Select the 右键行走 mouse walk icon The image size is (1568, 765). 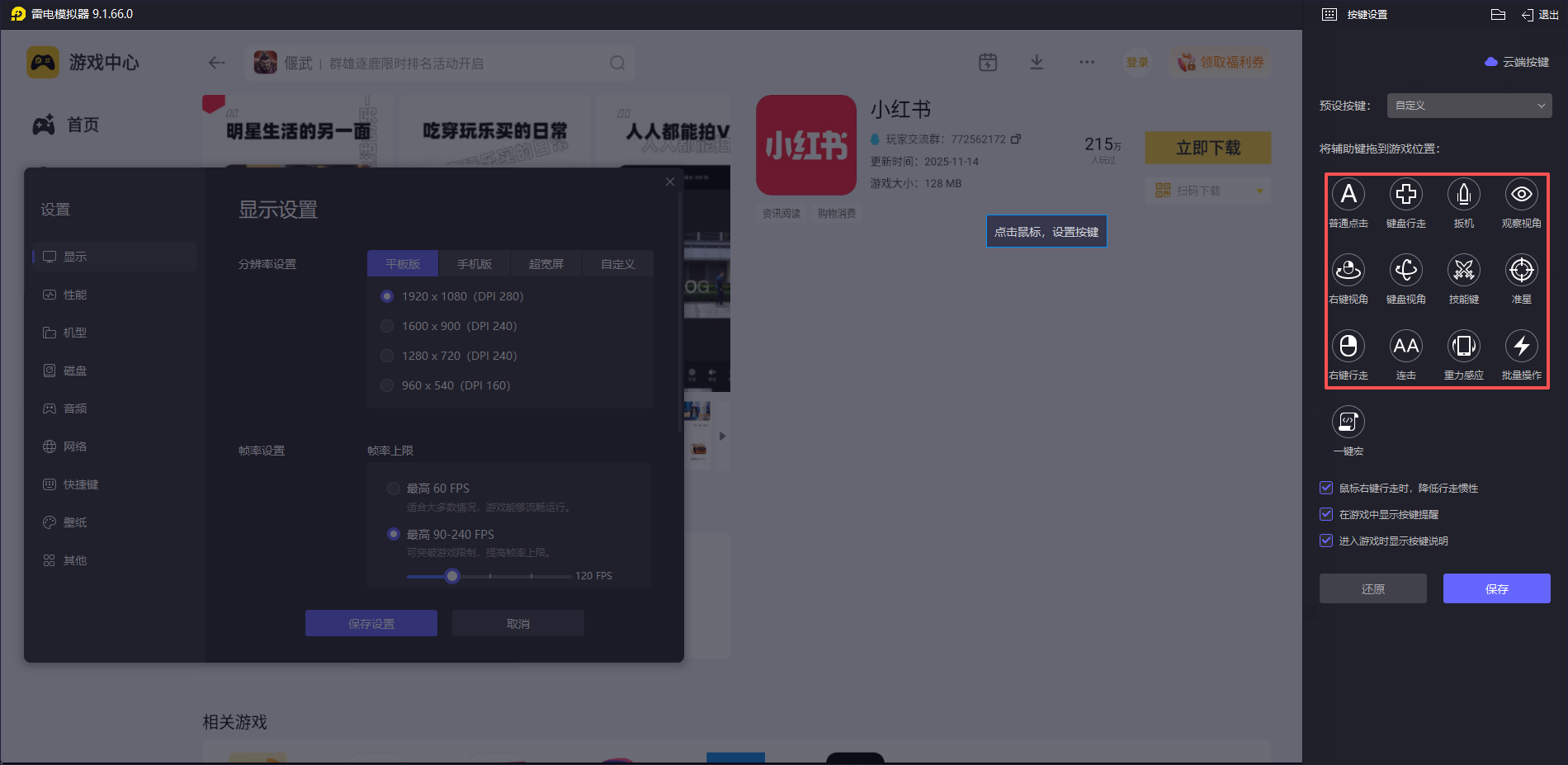pyautogui.click(x=1348, y=347)
